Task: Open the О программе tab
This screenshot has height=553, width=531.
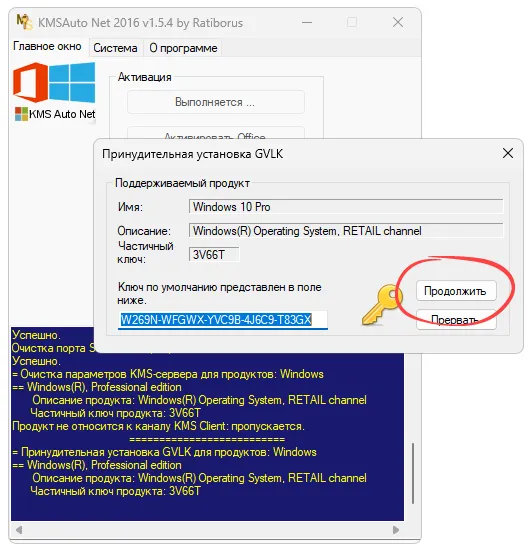Action: [x=183, y=48]
